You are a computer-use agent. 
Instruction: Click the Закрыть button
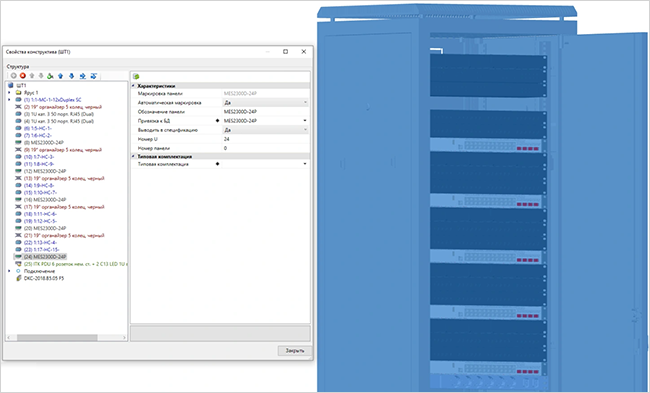pos(294,351)
